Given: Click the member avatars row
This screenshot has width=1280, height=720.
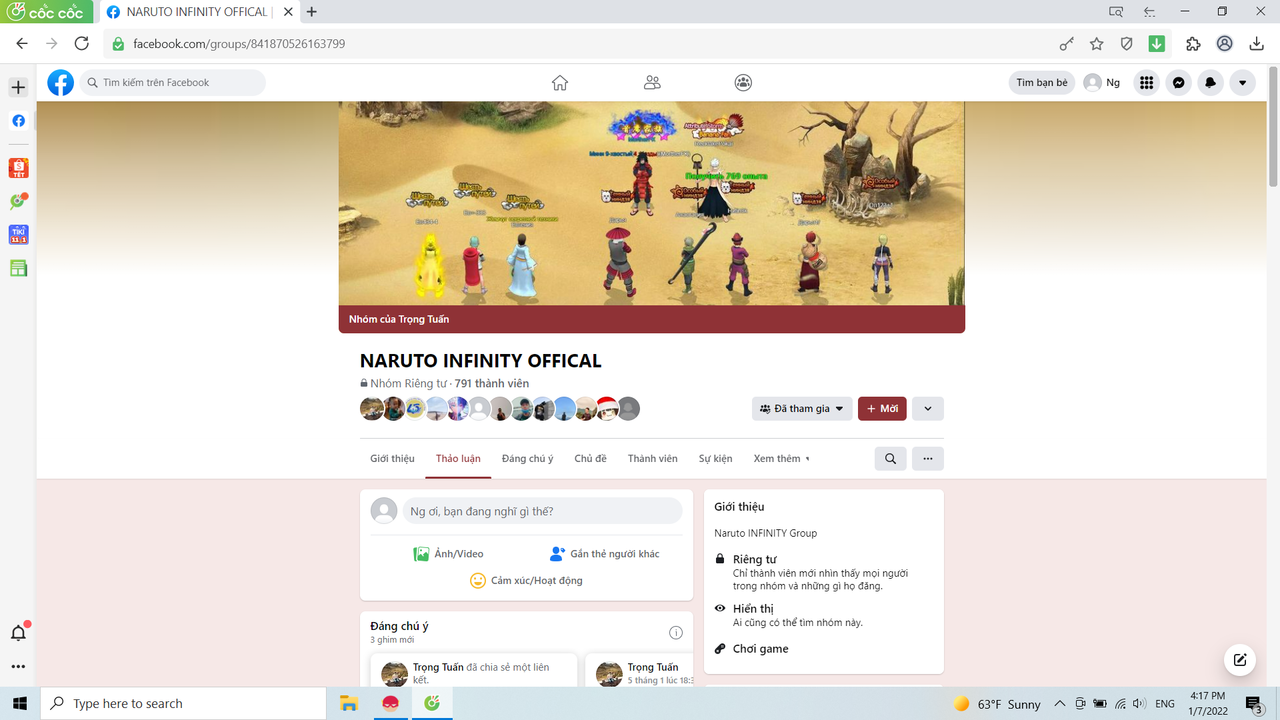Looking at the screenshot, I should click(500, 408).
